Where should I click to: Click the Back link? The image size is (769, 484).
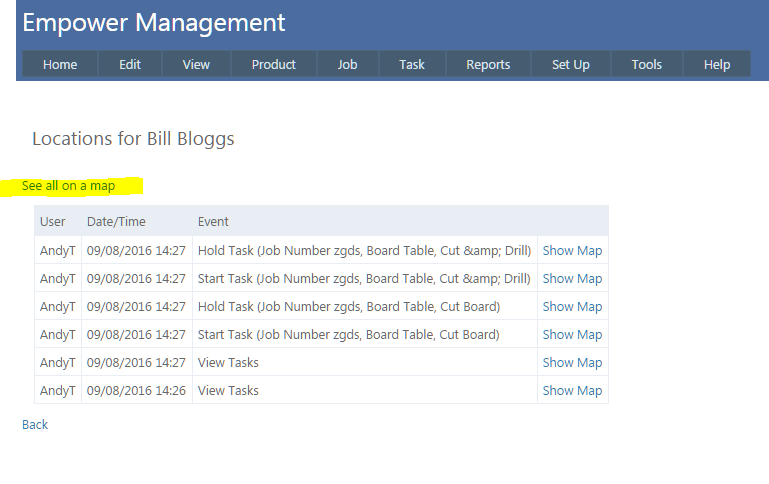coord(35,425)
